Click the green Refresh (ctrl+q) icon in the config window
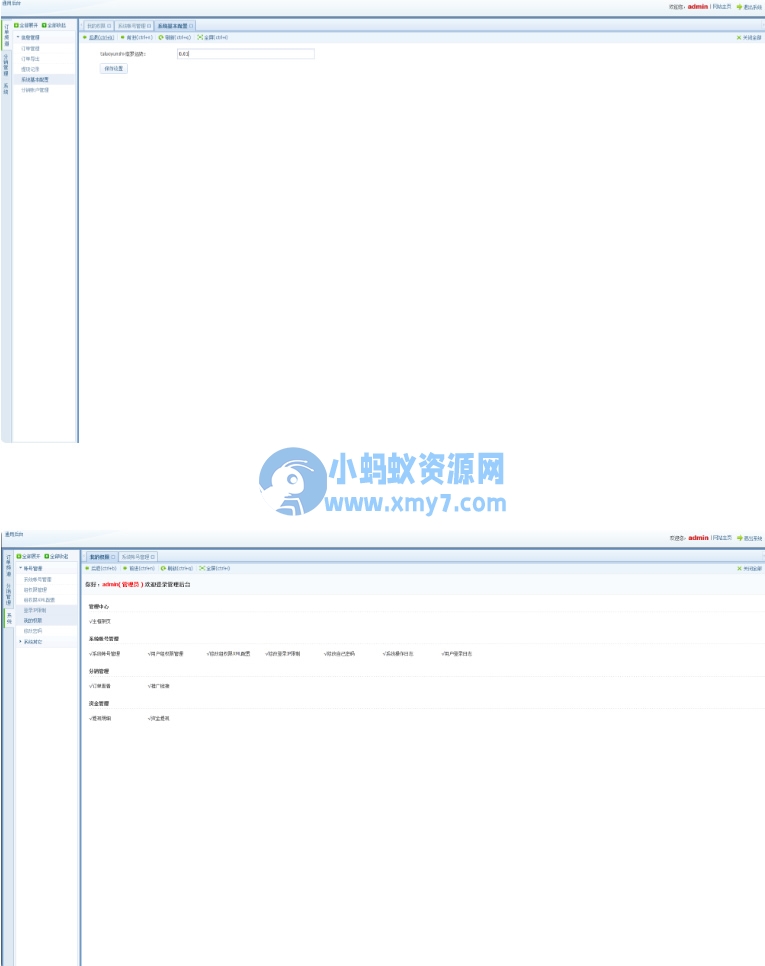The image size is (765, 966). 161,38
